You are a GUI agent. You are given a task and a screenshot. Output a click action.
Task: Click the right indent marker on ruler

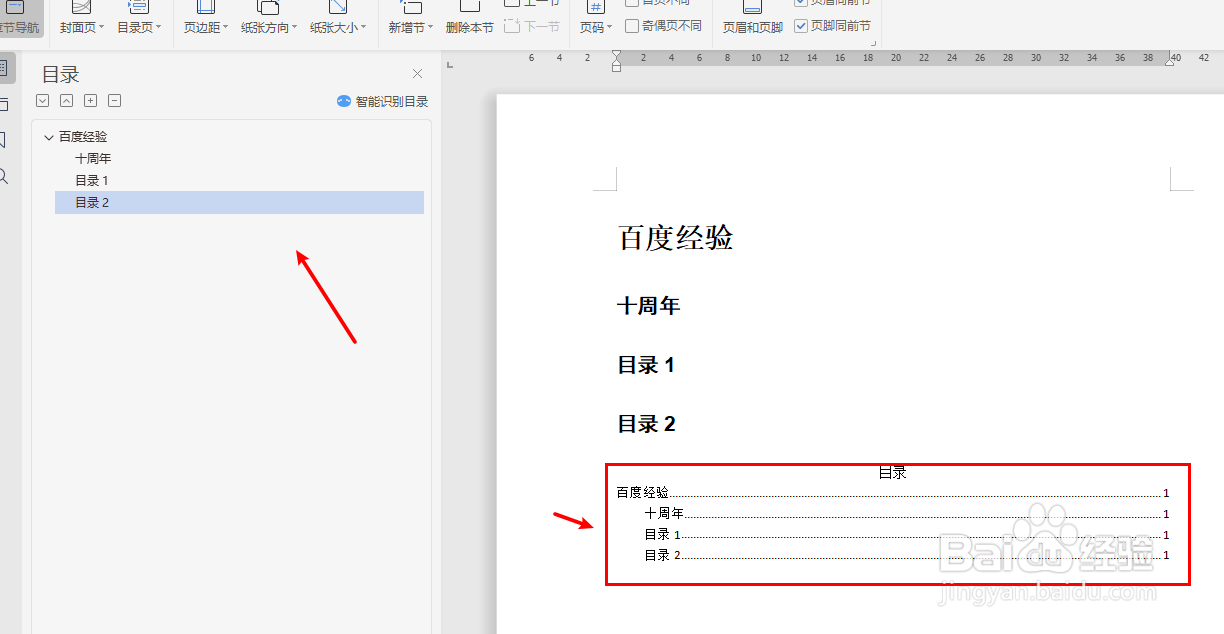[1169, 62]
